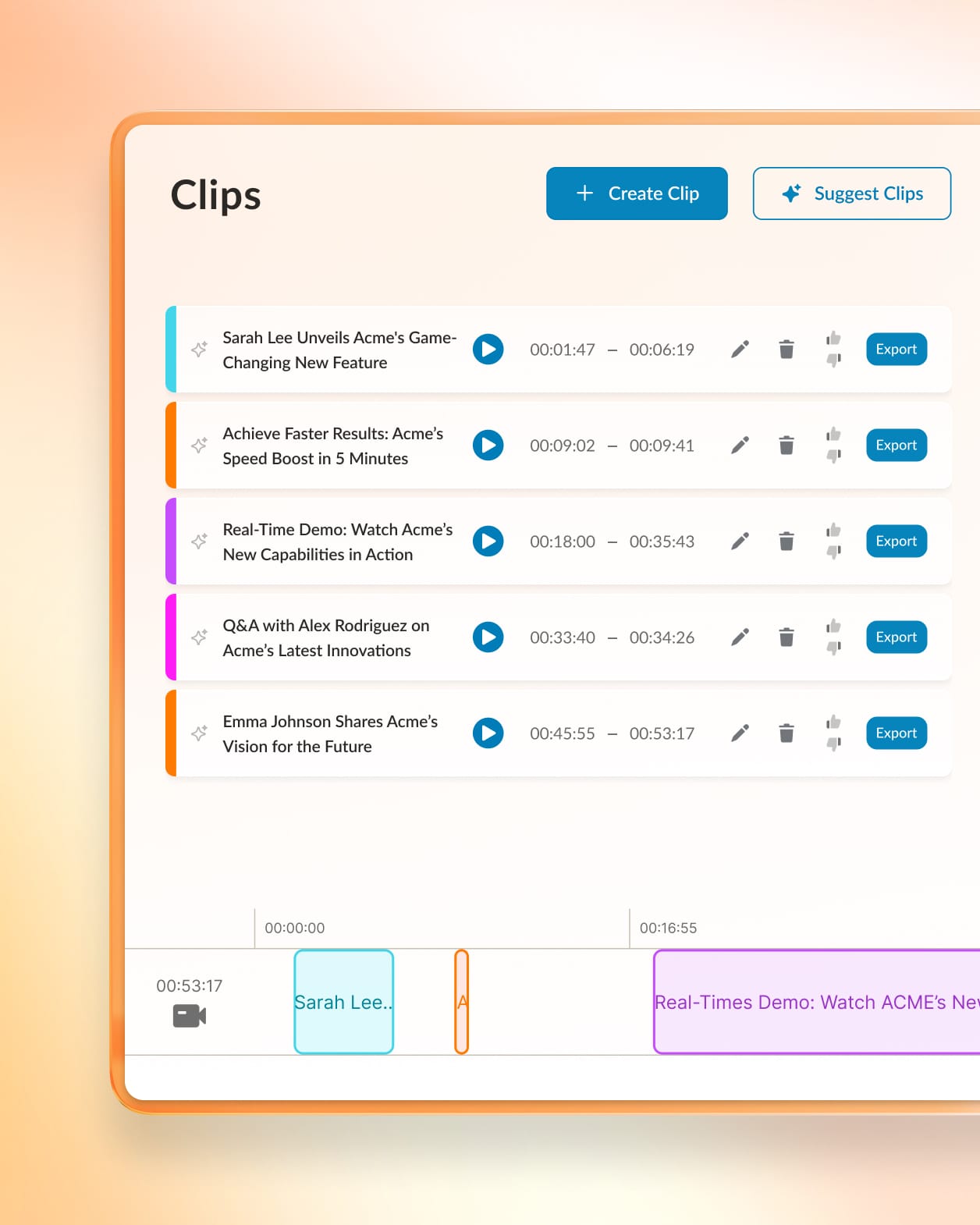The width and height of the screenshot is (980, 1225).
Task: Delete the Q&A with Alex Rodriguez clip
Action: pos(786,637)
